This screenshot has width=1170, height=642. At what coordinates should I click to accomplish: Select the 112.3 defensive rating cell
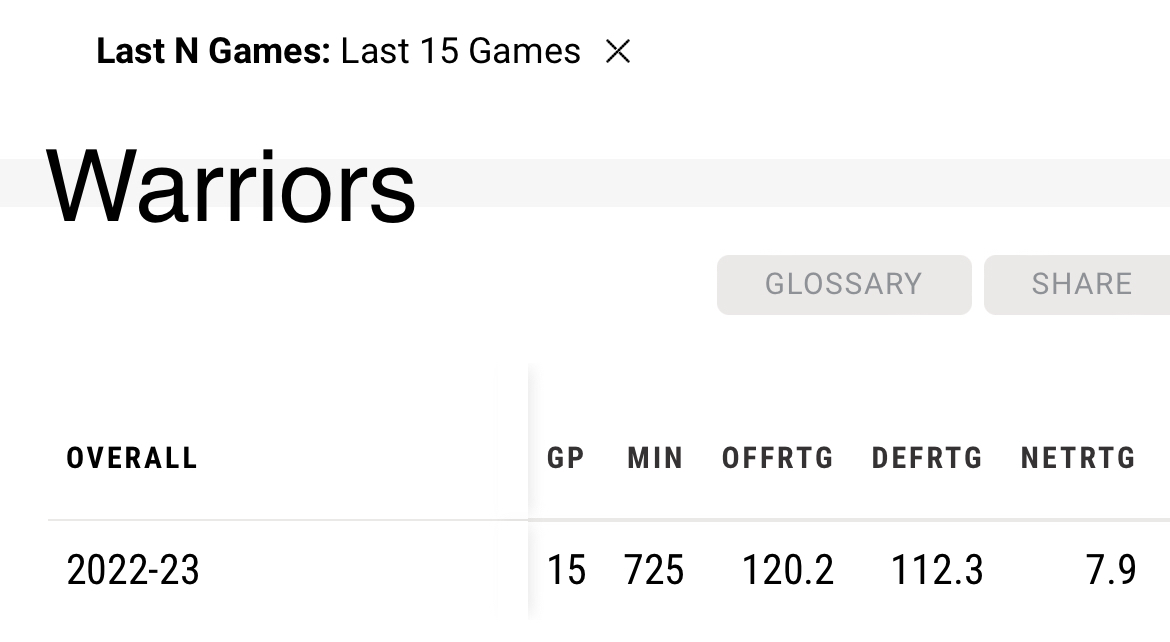[937, 571]
